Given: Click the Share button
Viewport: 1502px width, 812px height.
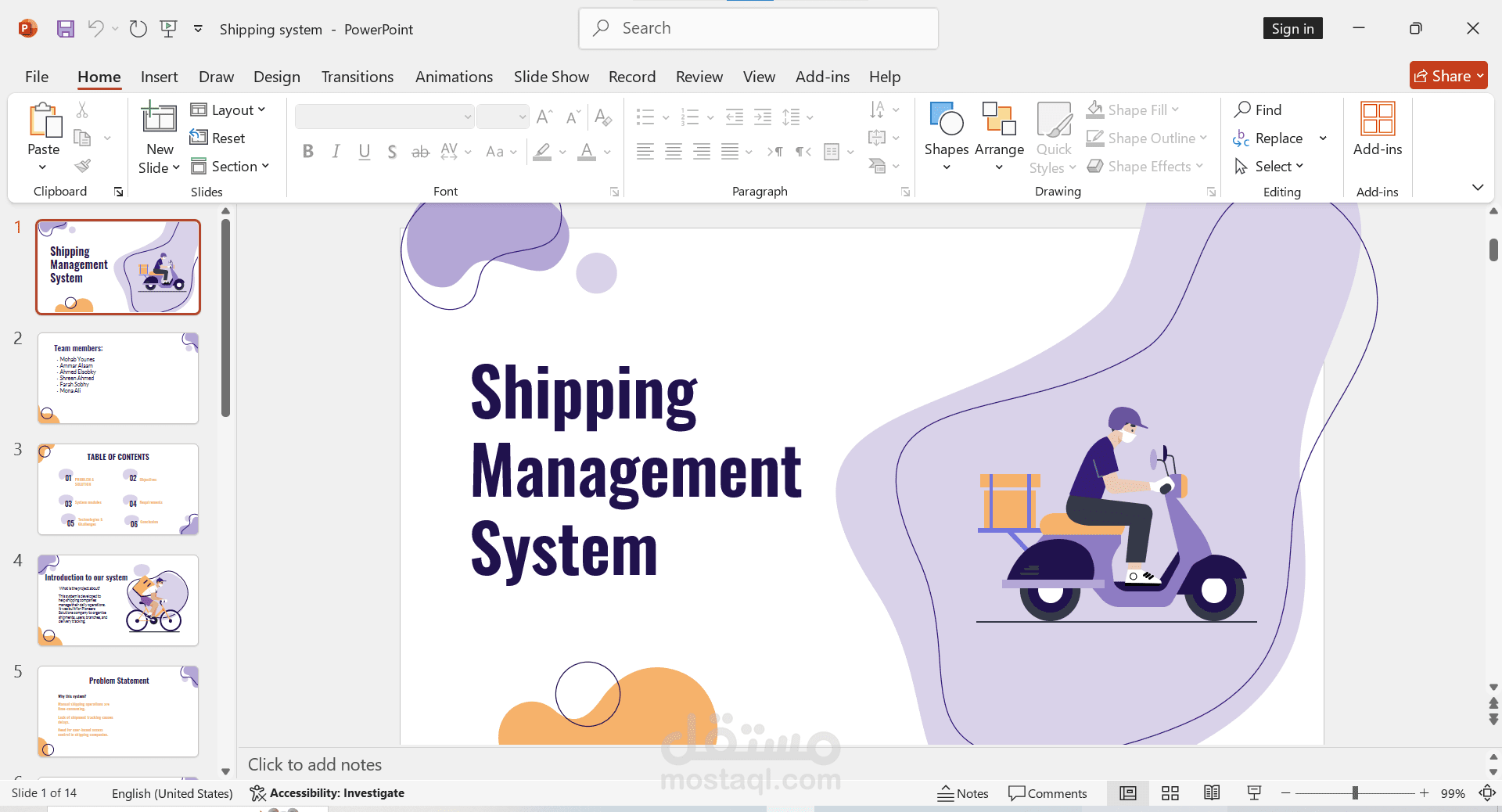Looking at the screenshot, I should coord(1448,76).
